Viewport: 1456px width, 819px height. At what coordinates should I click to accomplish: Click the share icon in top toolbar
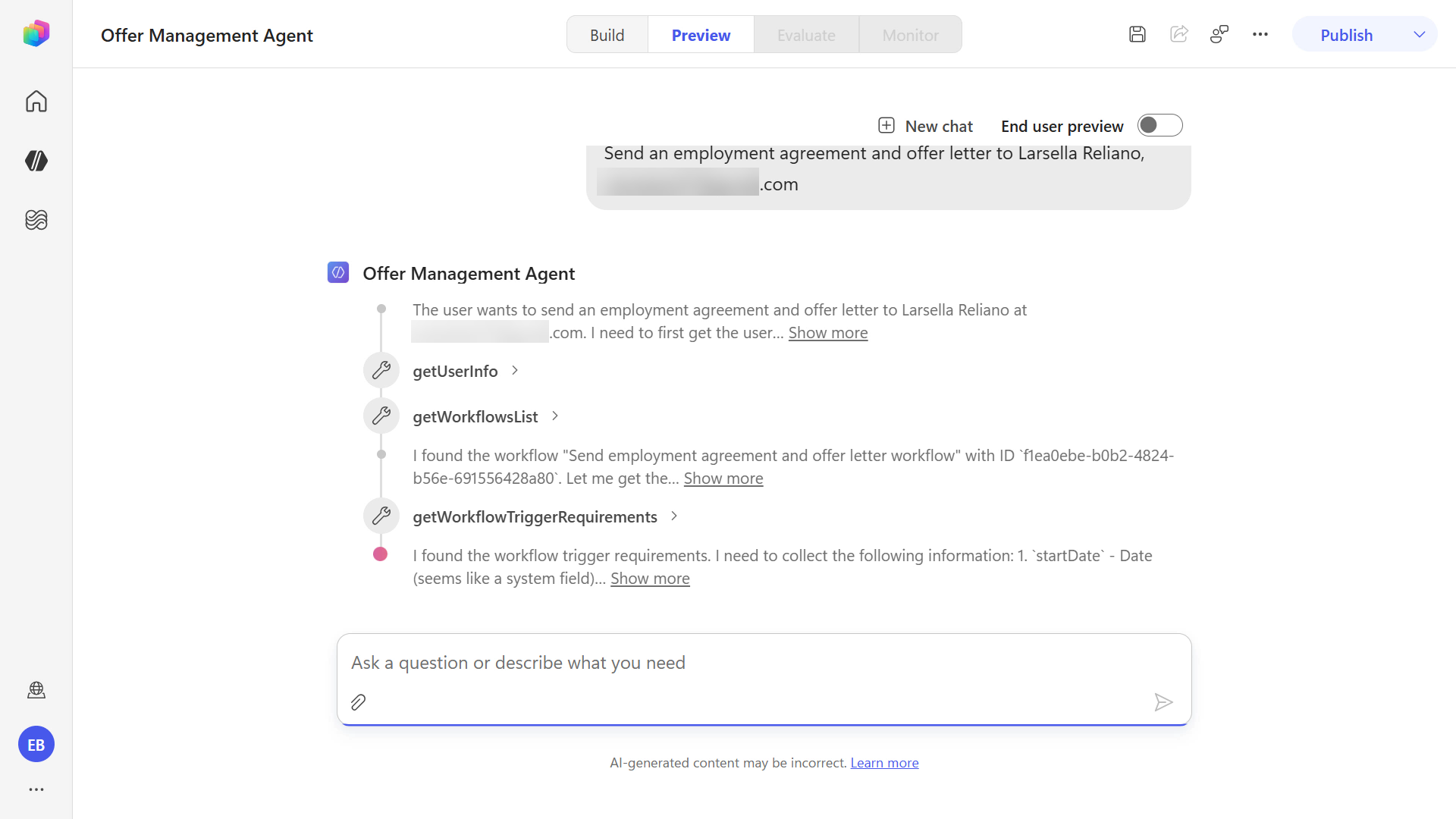(x=1178, y=34)
